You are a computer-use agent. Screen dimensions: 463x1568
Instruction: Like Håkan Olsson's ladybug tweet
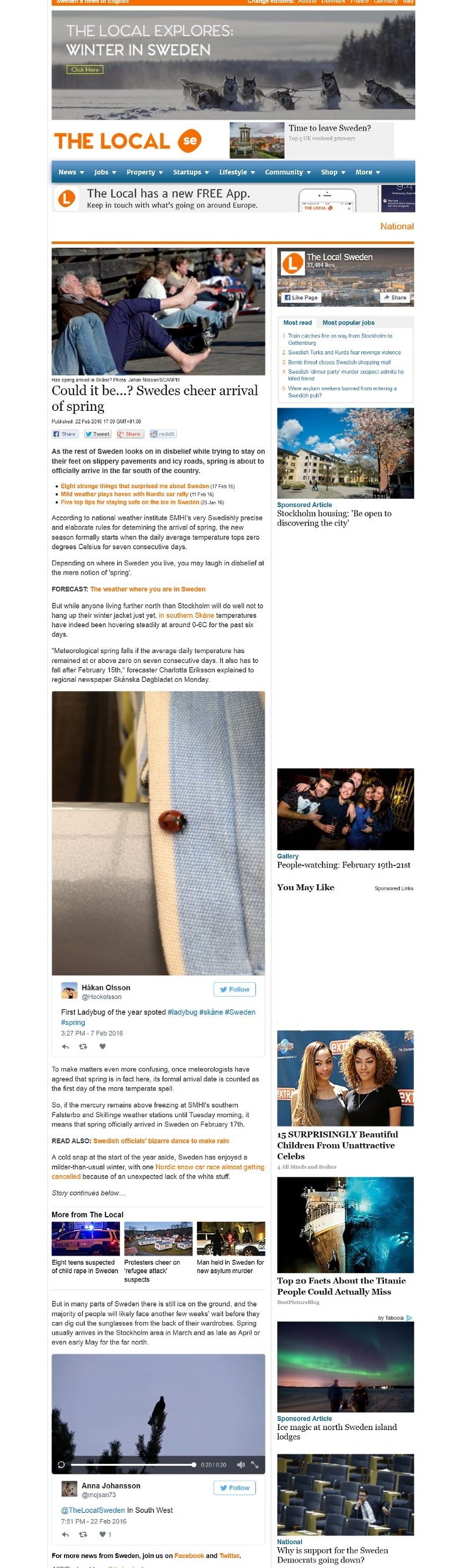tap(103, 1046)
